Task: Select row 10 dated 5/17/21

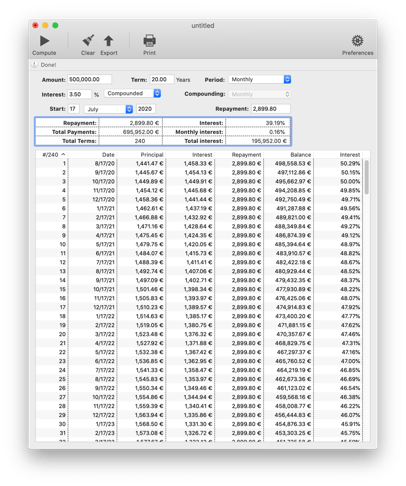Action: (x=199, y=244)
